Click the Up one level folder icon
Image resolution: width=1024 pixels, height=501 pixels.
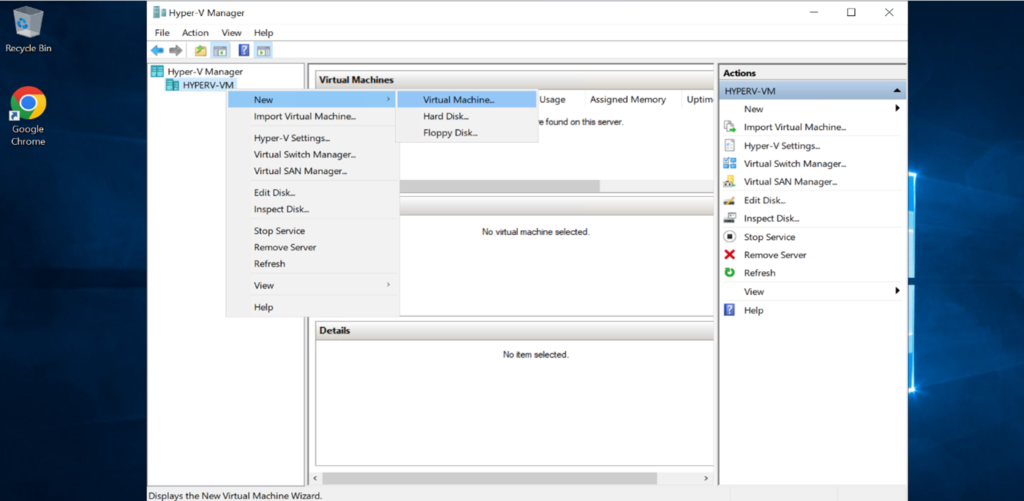200,50
